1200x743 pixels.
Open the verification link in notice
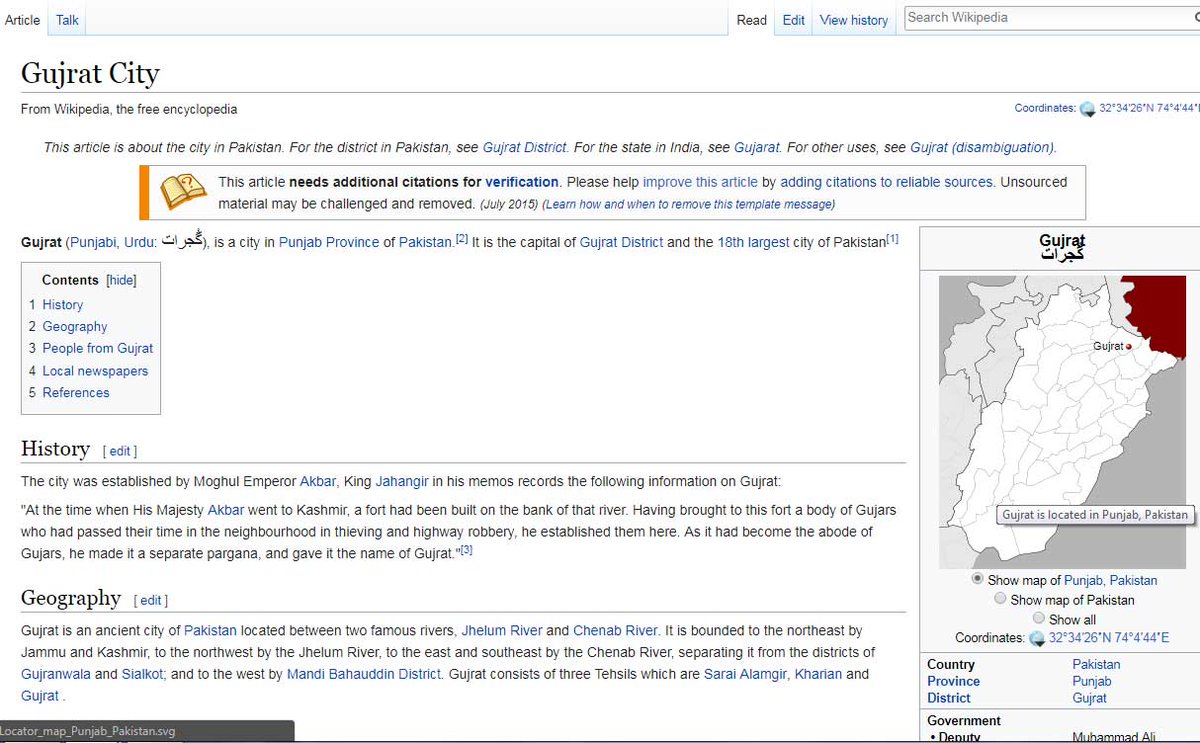(522, 182)
